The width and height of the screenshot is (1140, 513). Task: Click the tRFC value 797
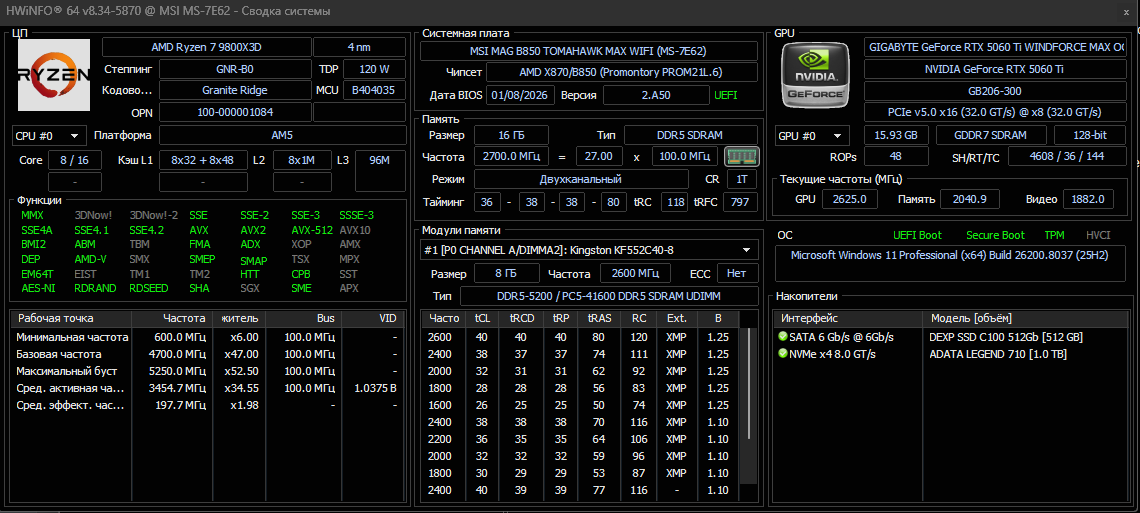[740, 202]
